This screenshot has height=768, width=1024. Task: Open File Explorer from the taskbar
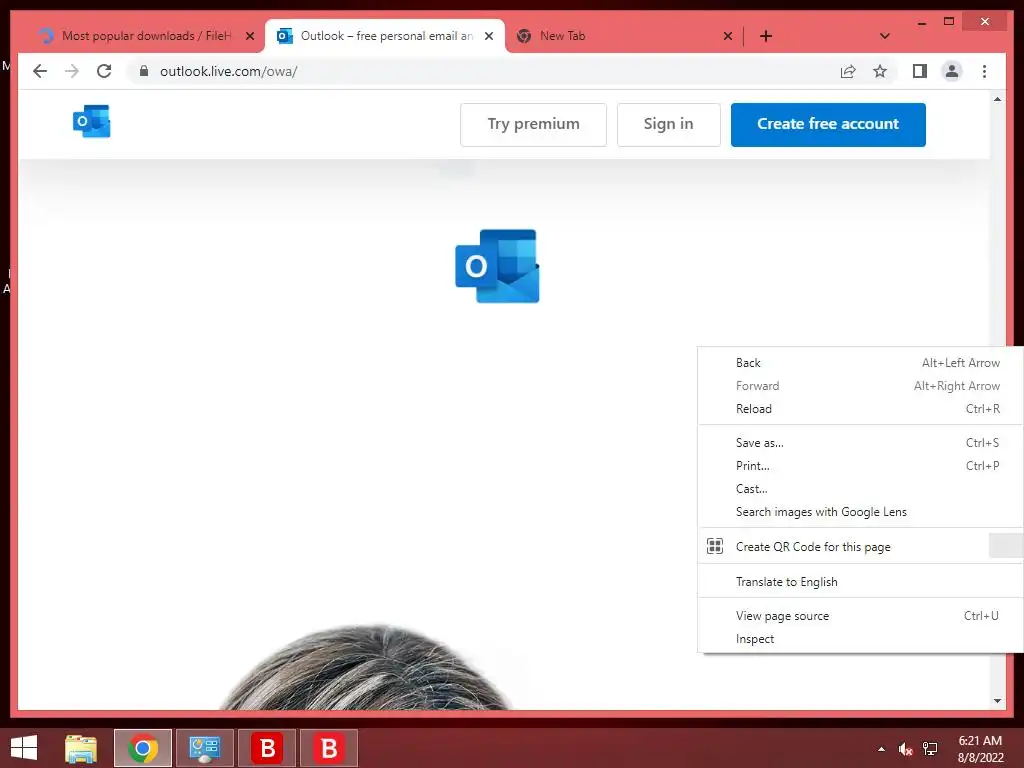pos(81,748)
